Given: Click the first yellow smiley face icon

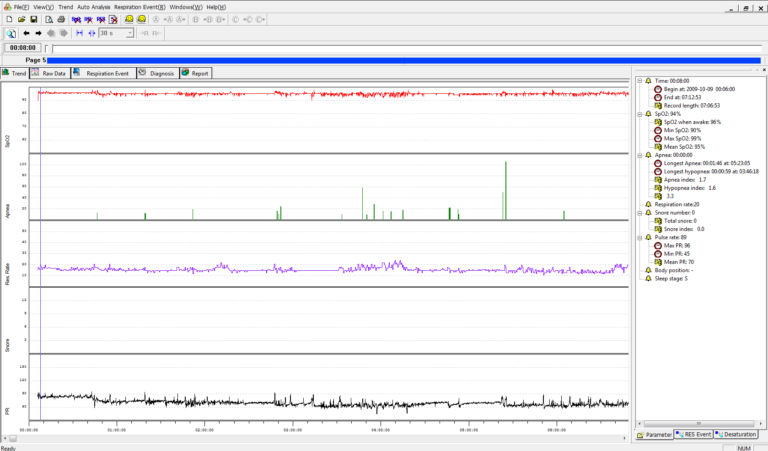Looking at the screenshot, I should (x=129, y=19).
